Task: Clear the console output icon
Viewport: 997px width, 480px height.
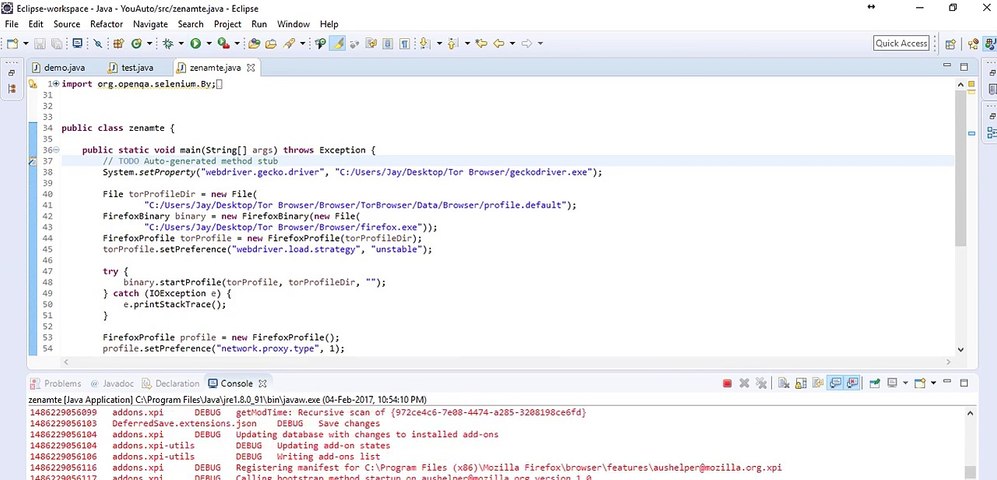Action: point(783,383)
